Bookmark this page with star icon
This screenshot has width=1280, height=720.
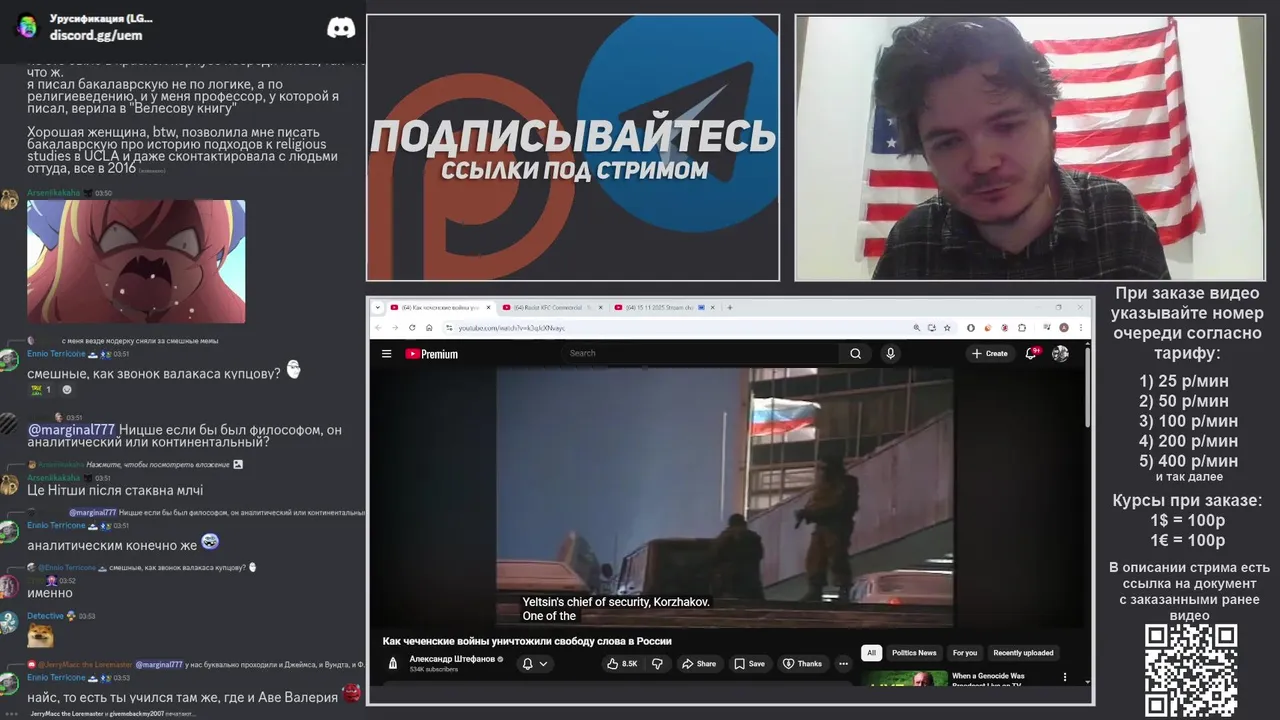[948, 328]
